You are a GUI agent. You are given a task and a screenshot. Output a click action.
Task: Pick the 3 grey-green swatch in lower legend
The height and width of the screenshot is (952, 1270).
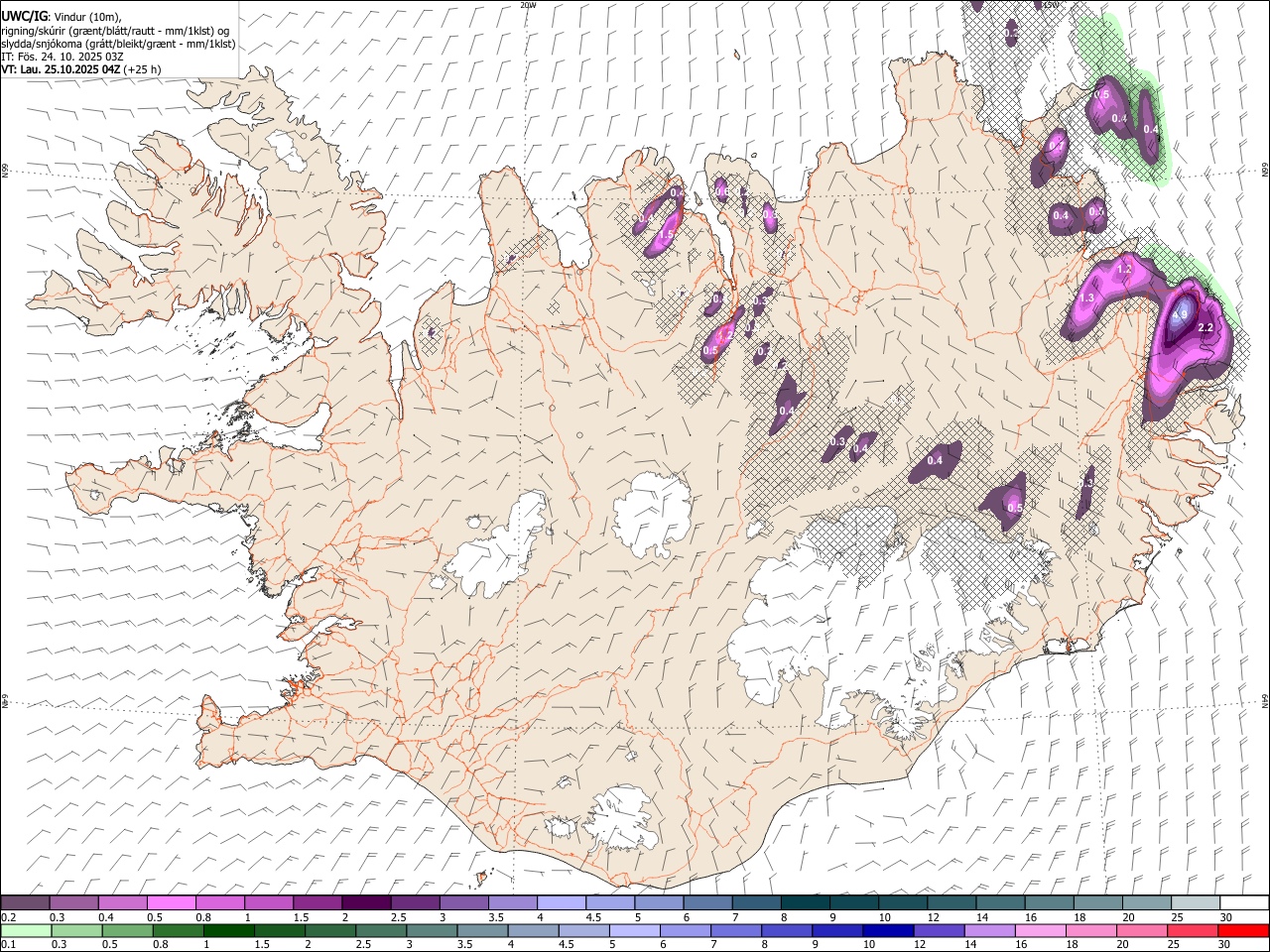click(x=432, y=930)
